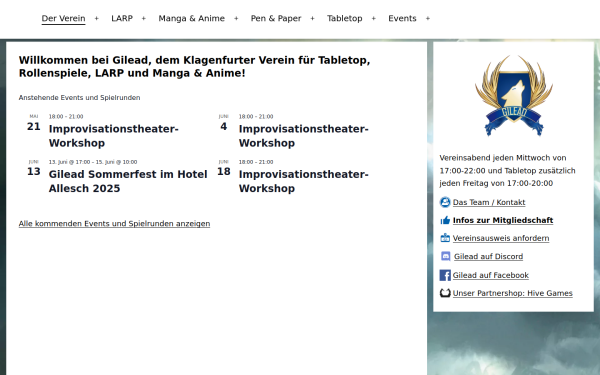Open the Events menu item

[x=402, y=18]
